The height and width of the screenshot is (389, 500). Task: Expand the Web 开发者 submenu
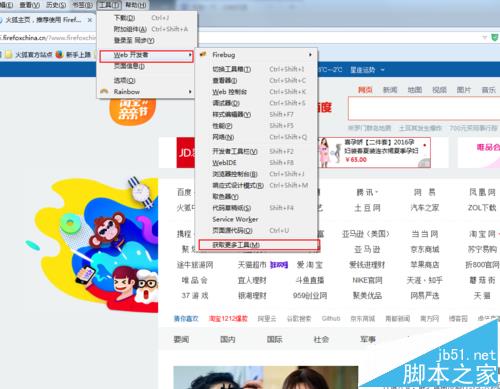(147, 55)
